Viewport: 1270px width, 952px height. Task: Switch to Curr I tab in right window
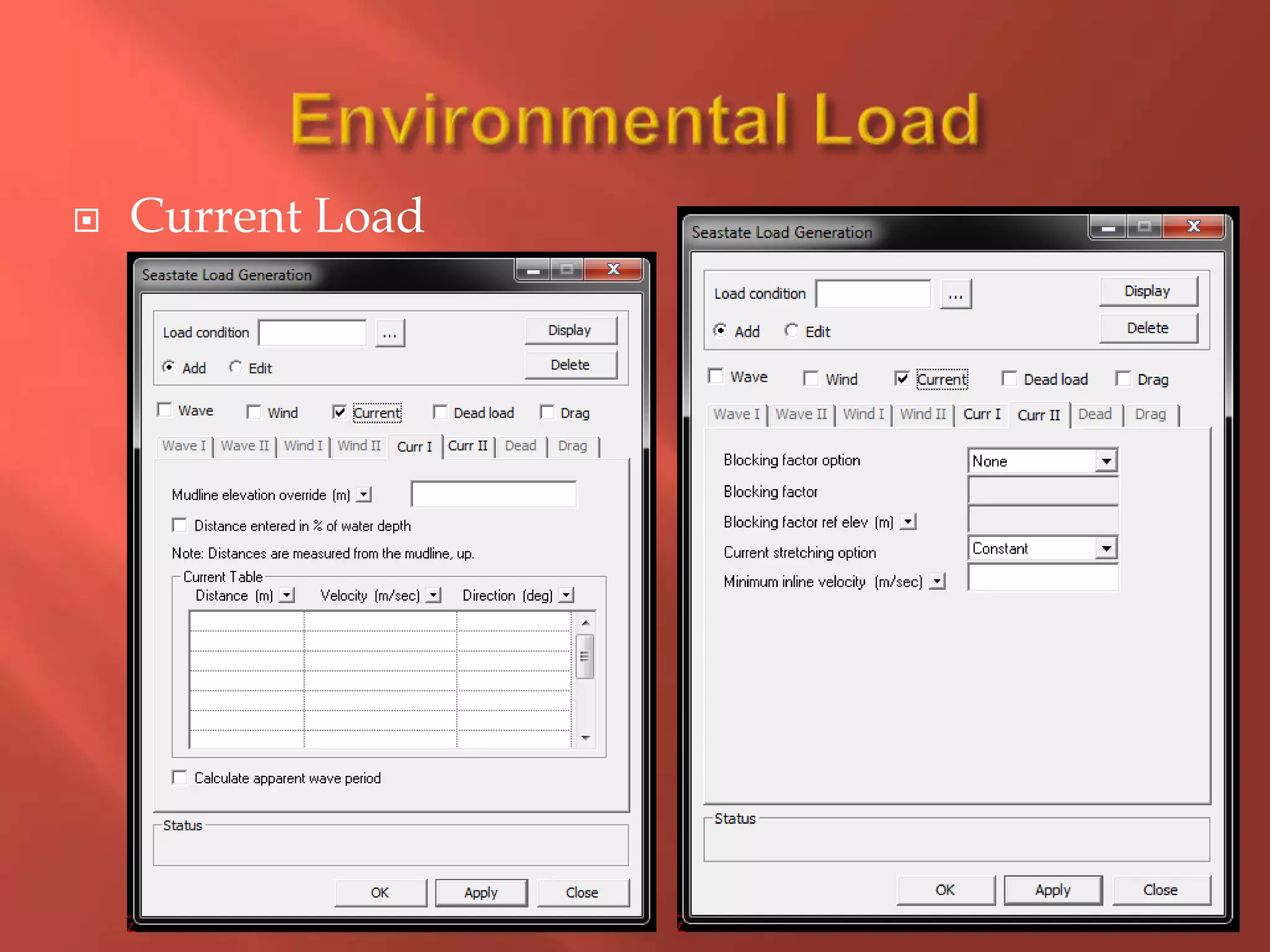[x=982, y=415]
